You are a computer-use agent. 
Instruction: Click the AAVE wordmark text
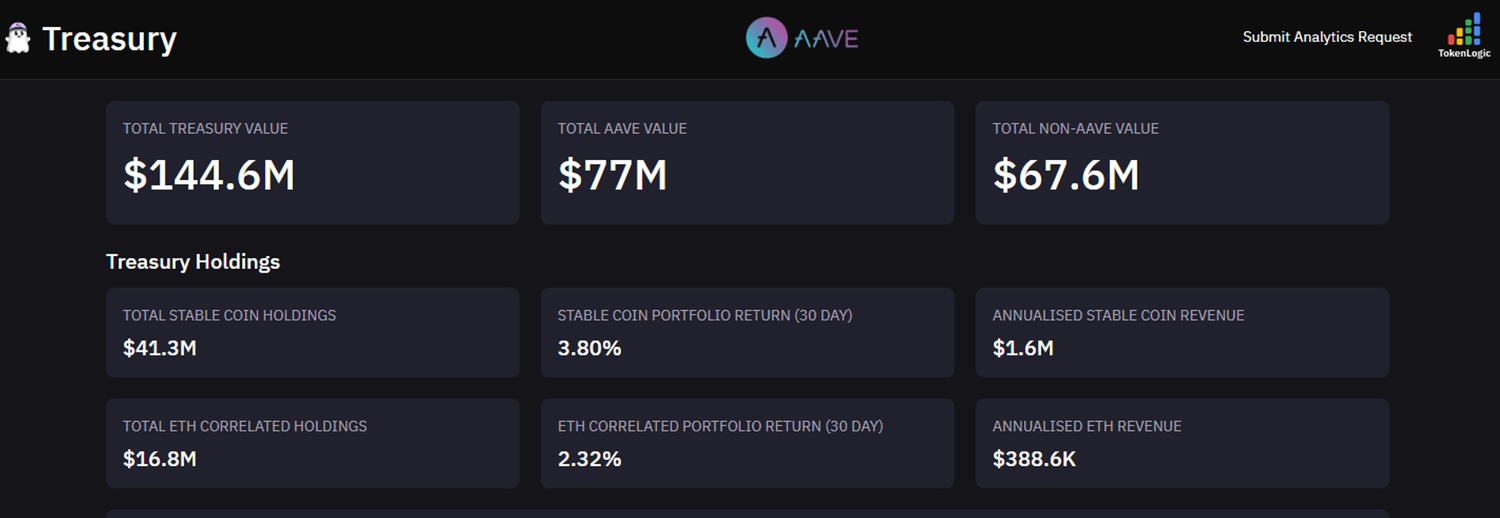826,39
